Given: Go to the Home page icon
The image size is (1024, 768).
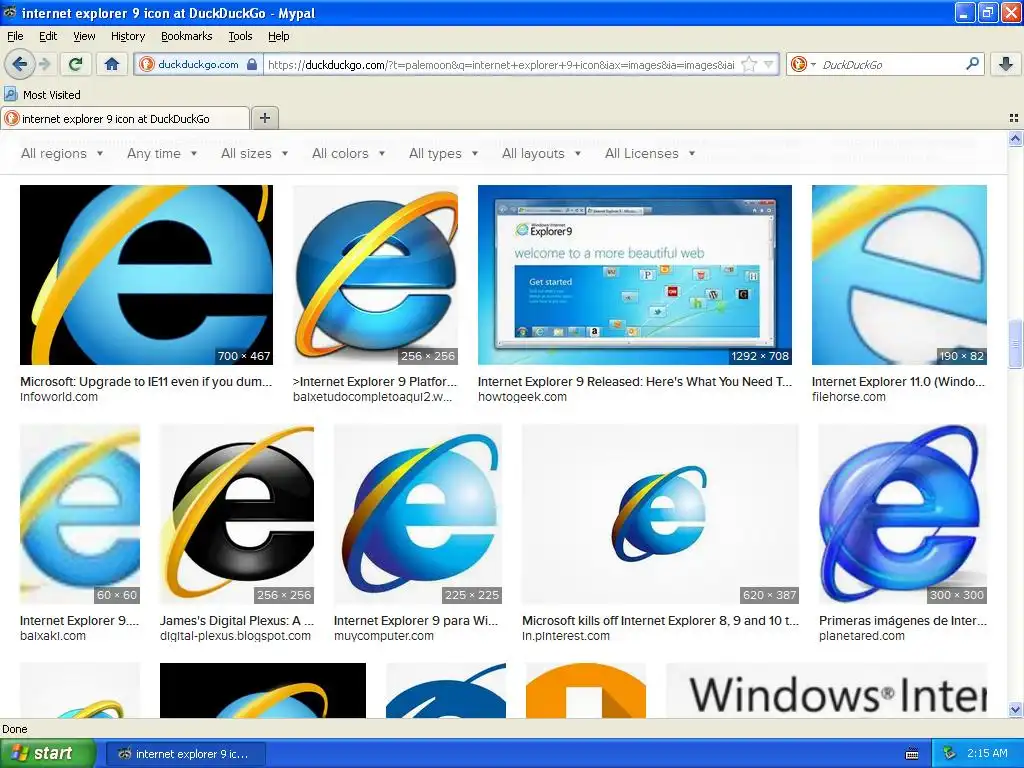Looking at the screenshot, I should point(112,64).
